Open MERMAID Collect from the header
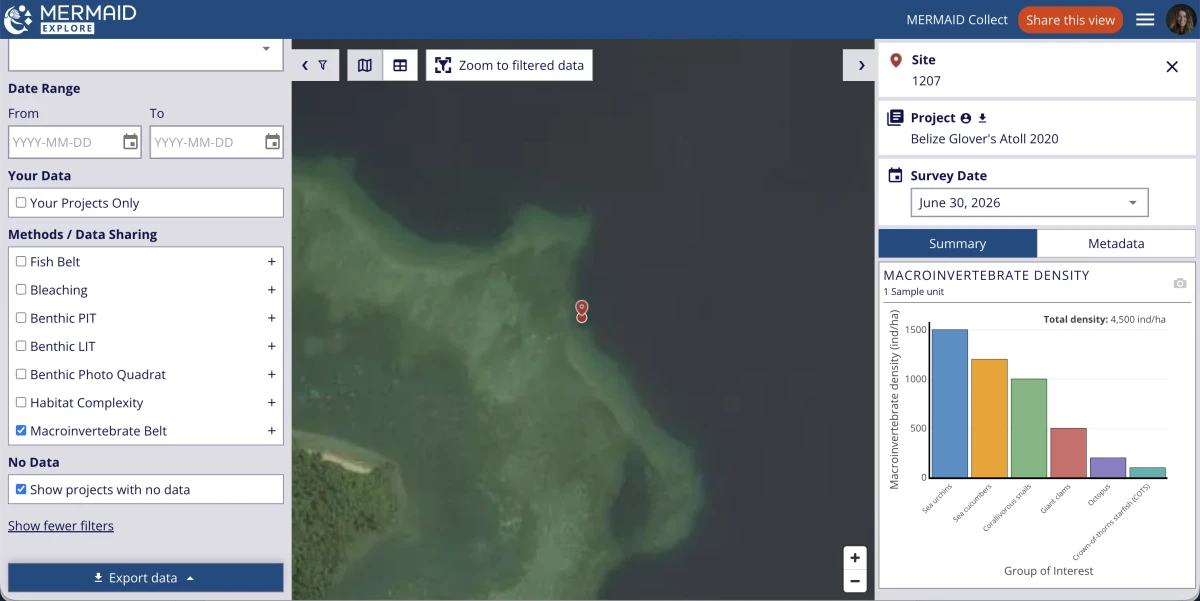This screenshot has width=1200, height=601. tap(957, 20)
